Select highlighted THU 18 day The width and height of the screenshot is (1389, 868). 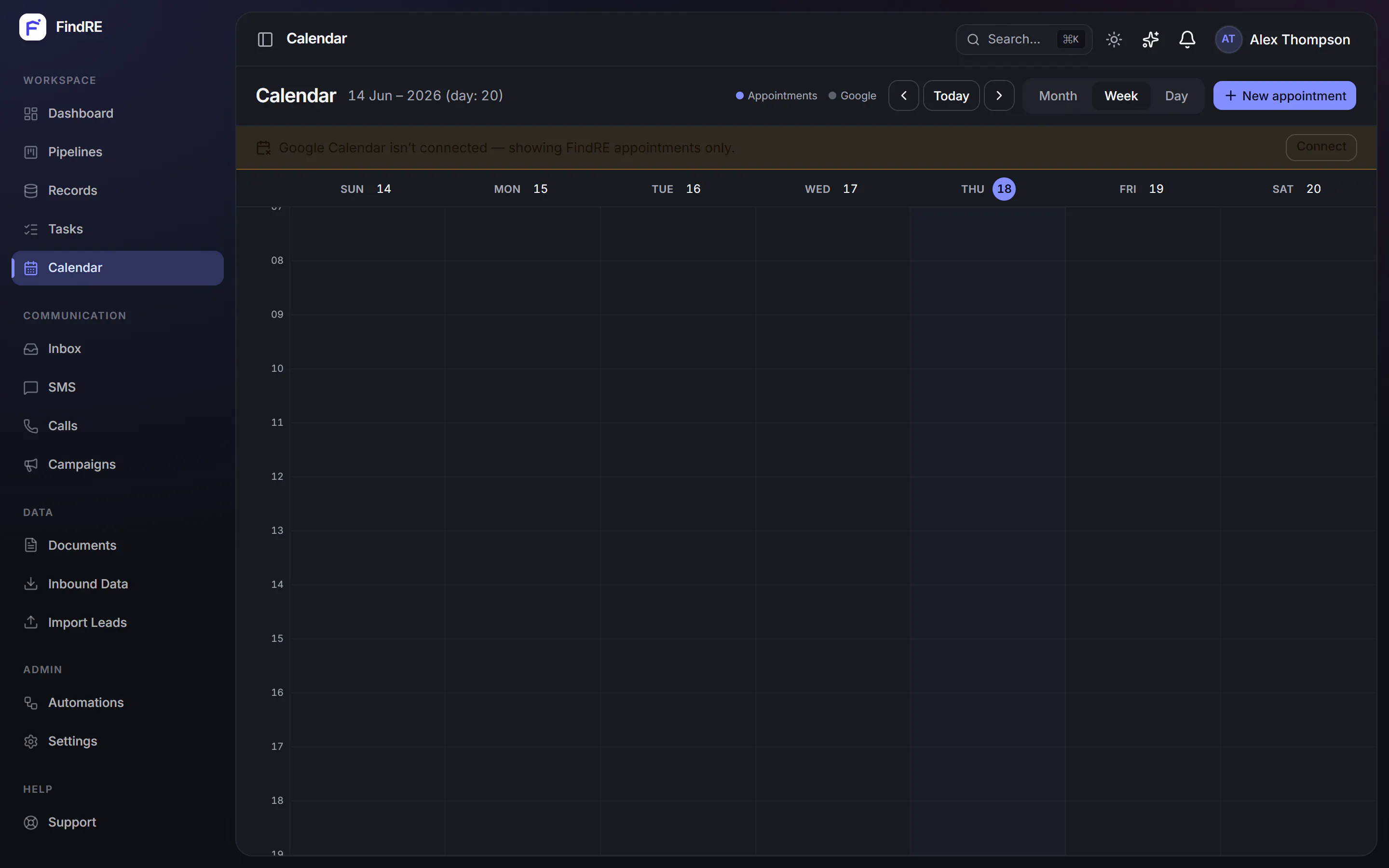(1004, 189)
